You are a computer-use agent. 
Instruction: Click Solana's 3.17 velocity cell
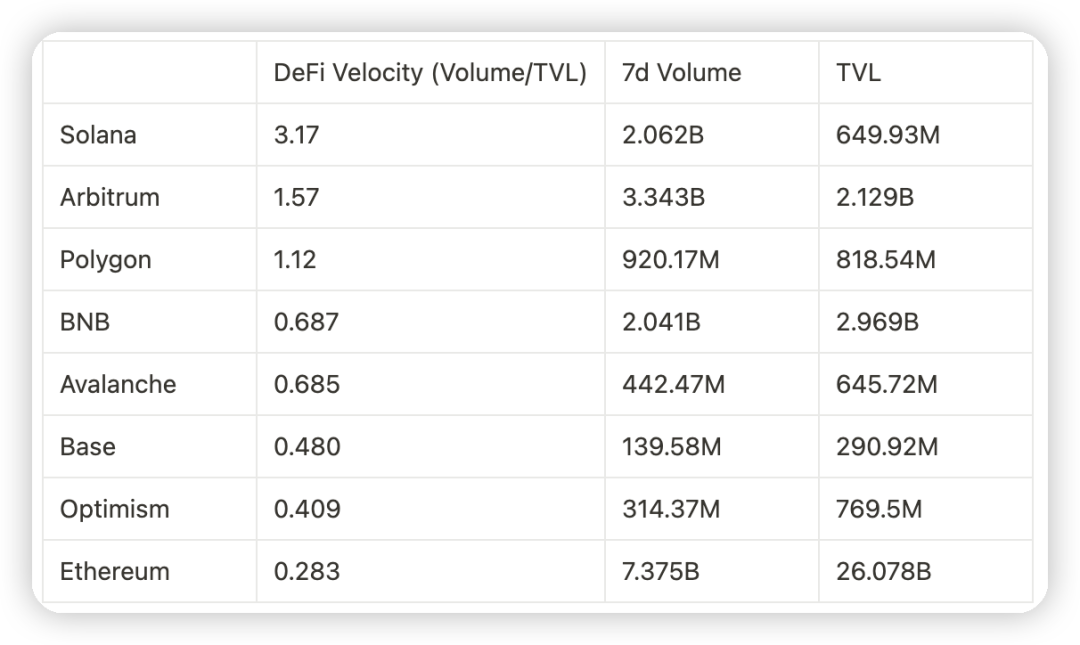[296, 135]
